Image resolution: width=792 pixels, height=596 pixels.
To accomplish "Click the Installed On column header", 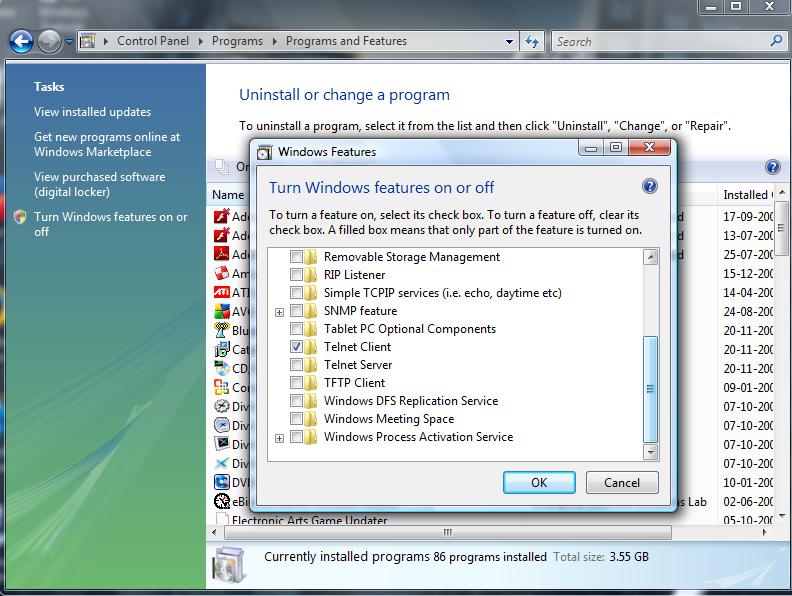I will [747, 195].
